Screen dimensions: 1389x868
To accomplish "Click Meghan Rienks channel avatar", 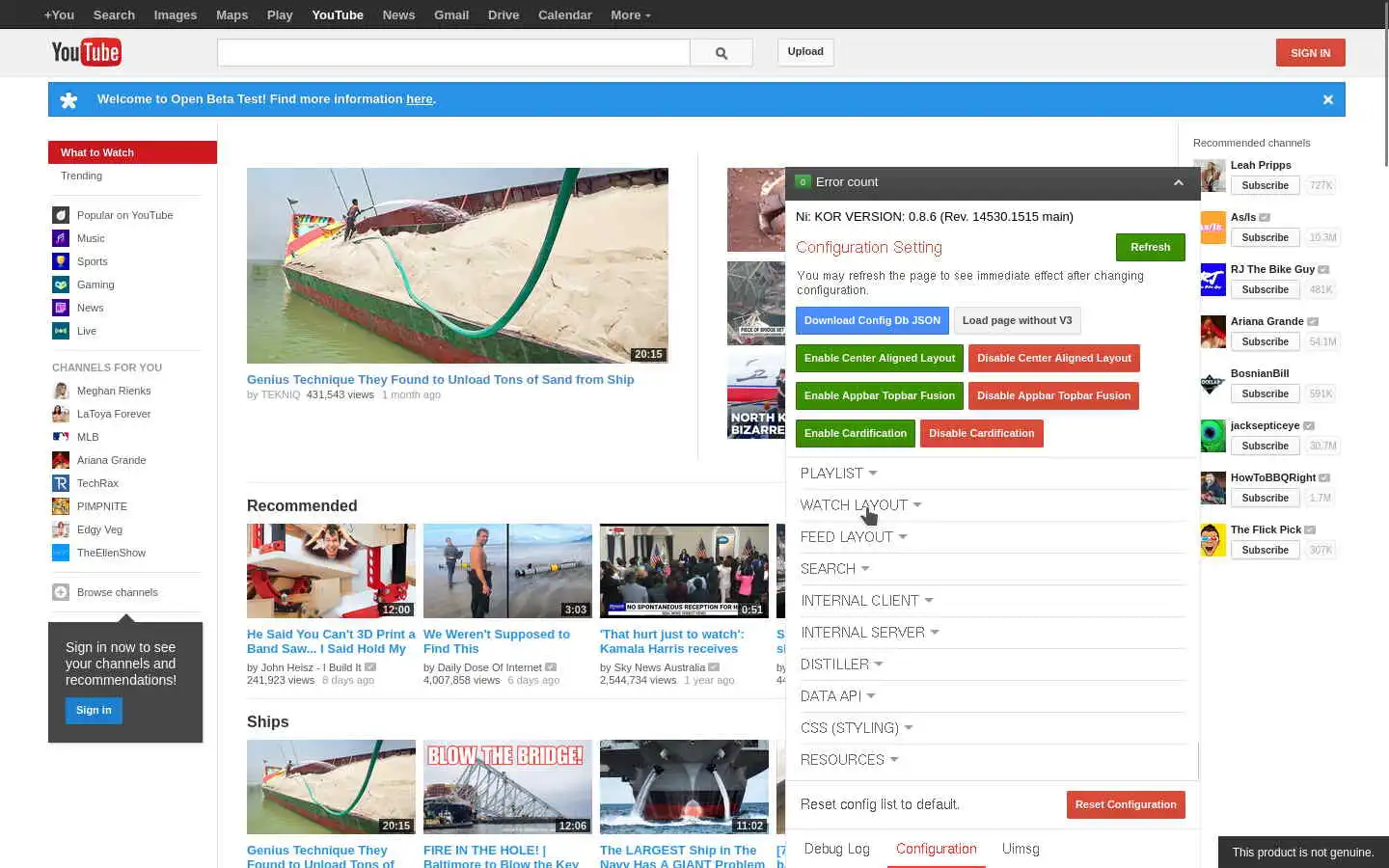I will [x=61, y=391].
